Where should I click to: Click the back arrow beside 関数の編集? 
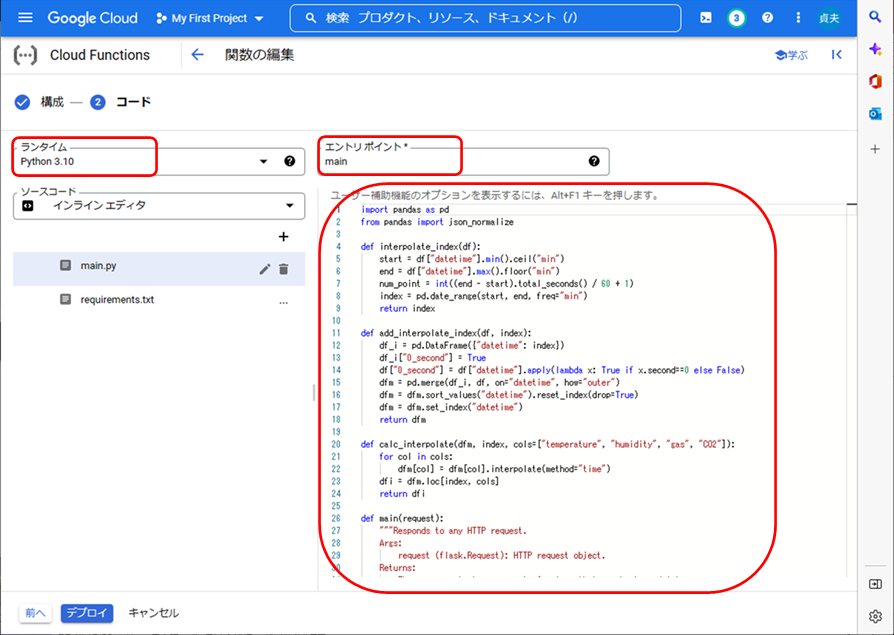[197, 55]
